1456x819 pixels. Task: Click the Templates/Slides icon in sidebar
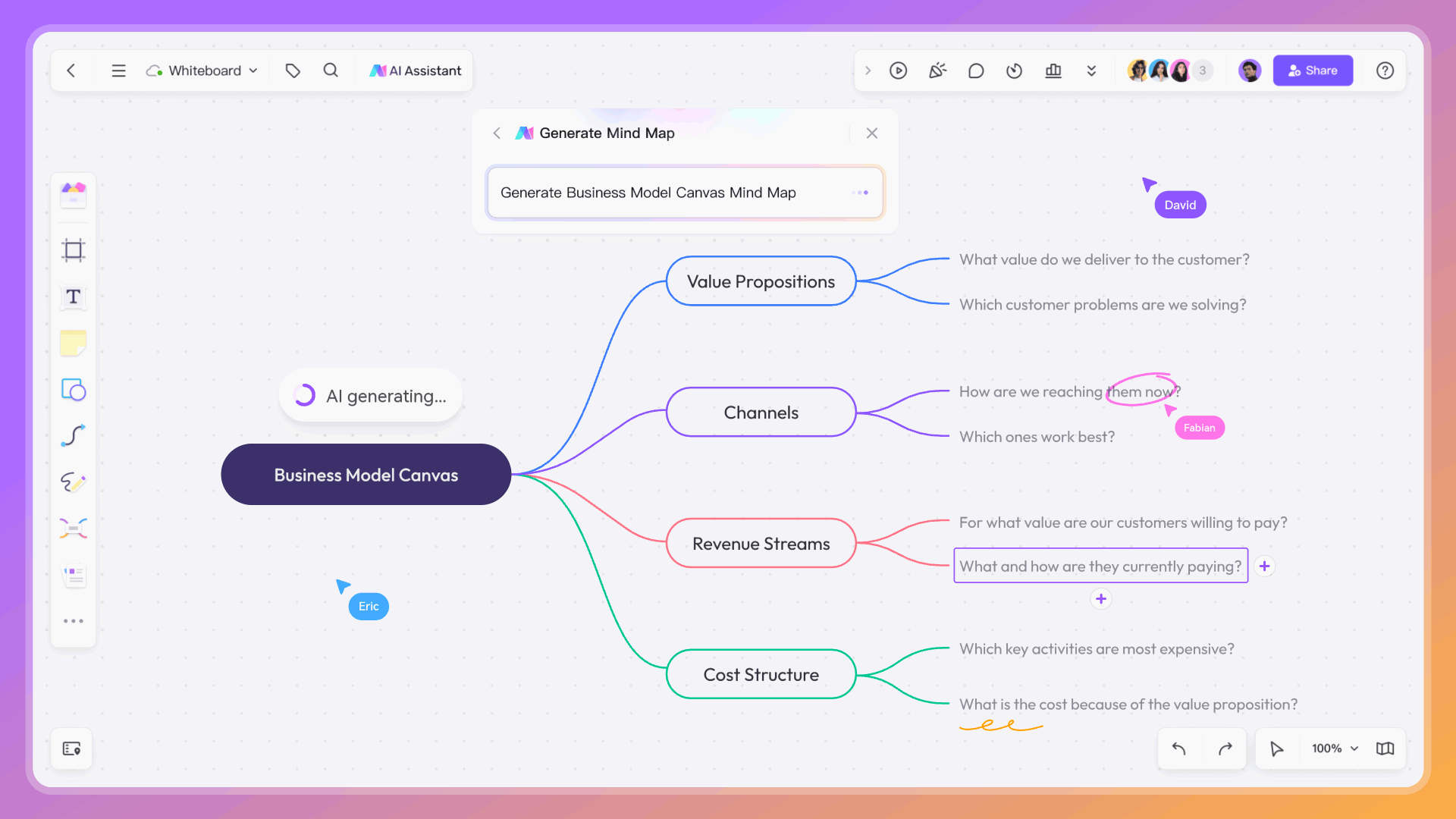pos(75,576)
